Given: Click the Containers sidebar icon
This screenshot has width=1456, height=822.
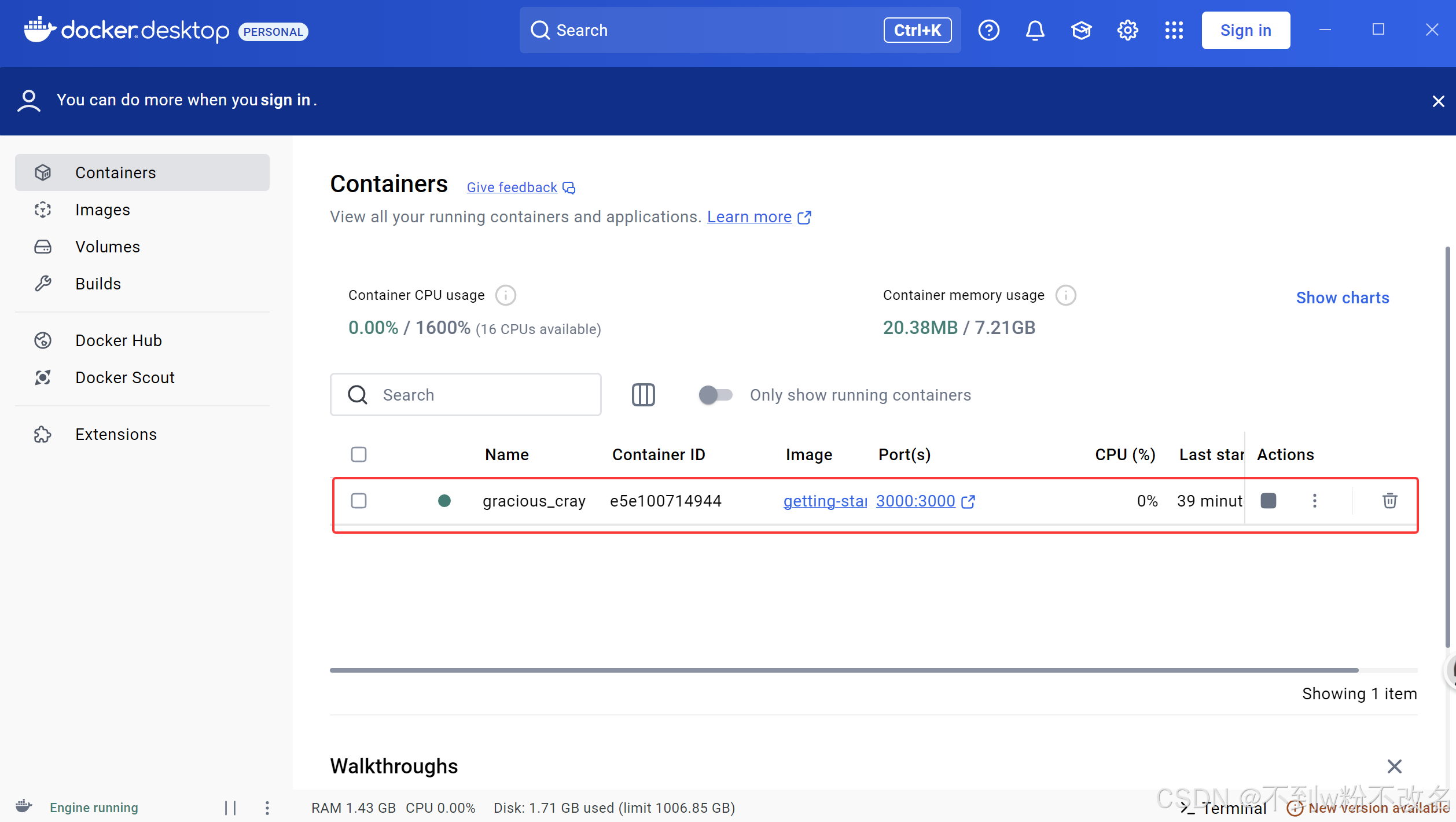Looking at the screenshot, I should click(43, 173).
